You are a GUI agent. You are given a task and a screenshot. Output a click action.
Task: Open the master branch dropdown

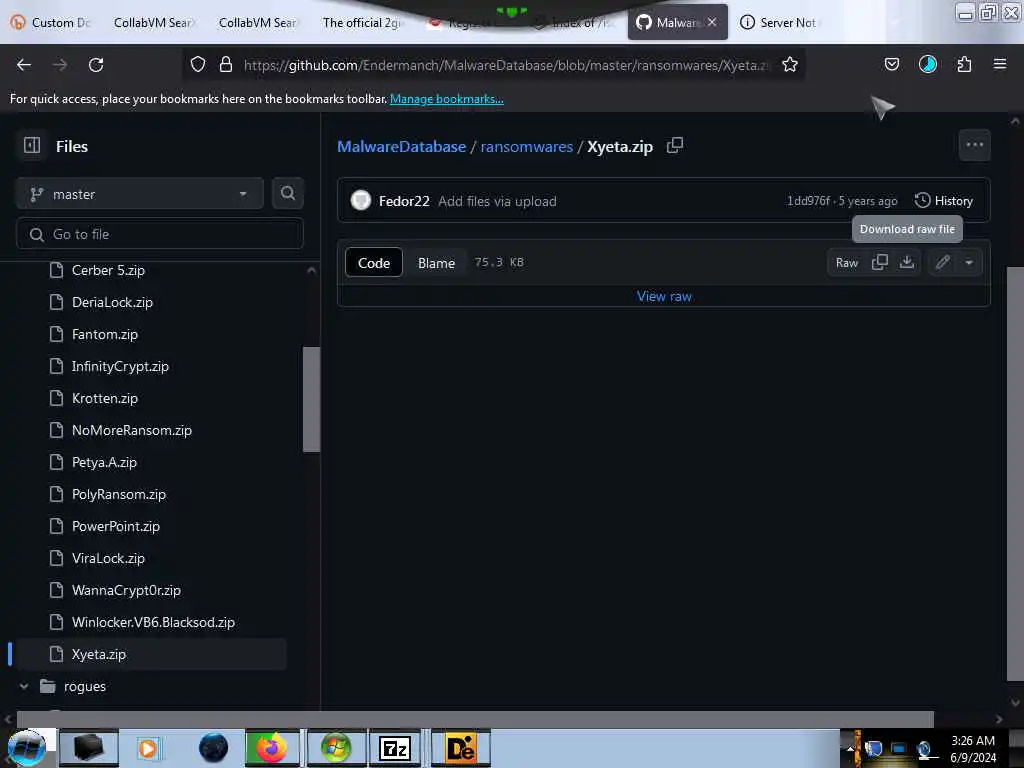click(x=140, y=194)
